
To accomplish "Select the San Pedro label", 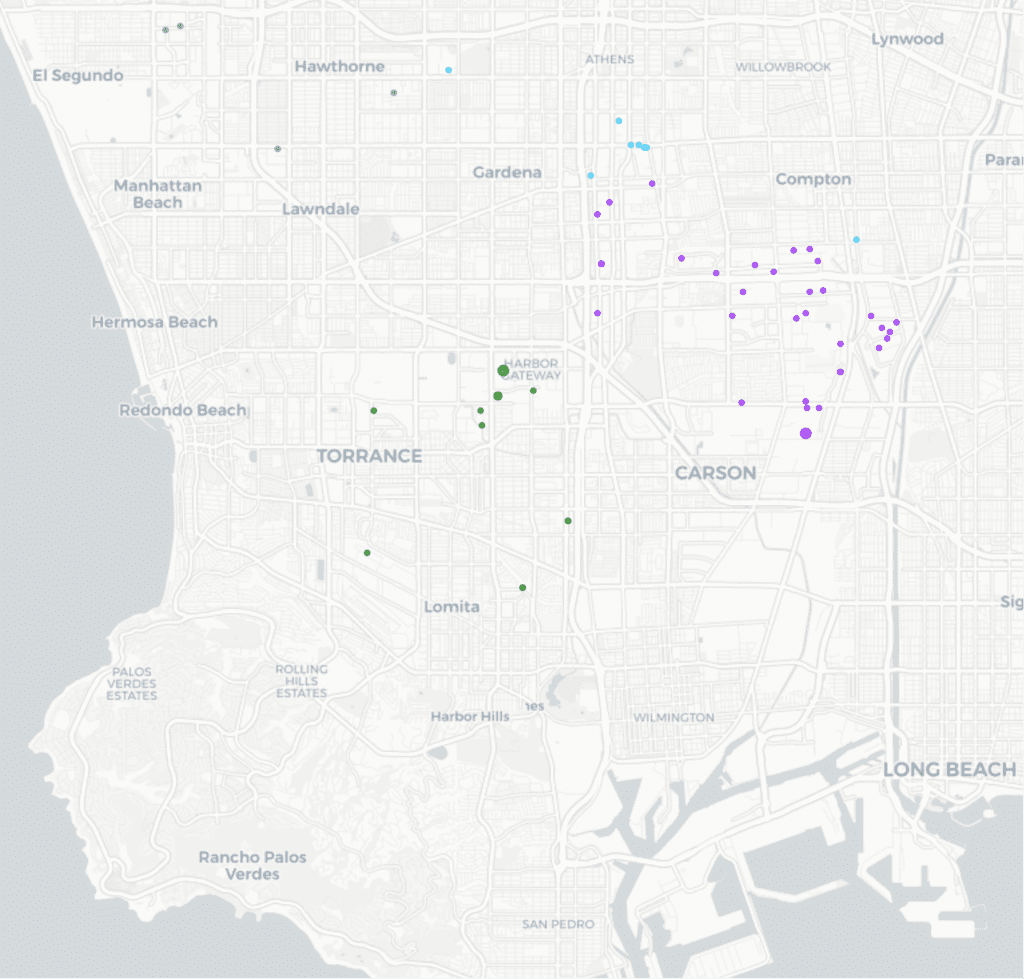I will click(558, 924).
